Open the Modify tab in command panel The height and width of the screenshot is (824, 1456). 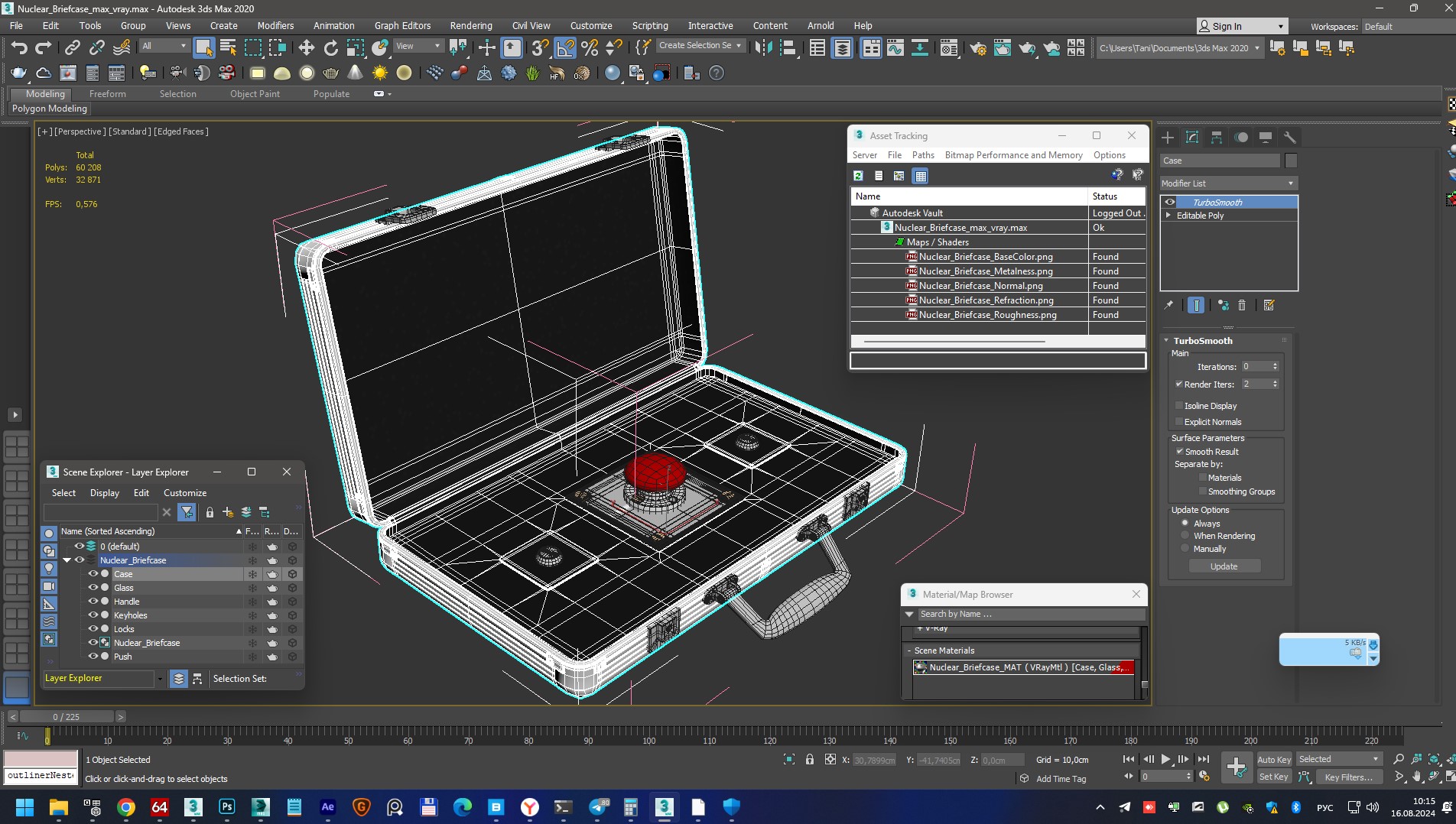pyautogui.click(x=1192, y=138)
